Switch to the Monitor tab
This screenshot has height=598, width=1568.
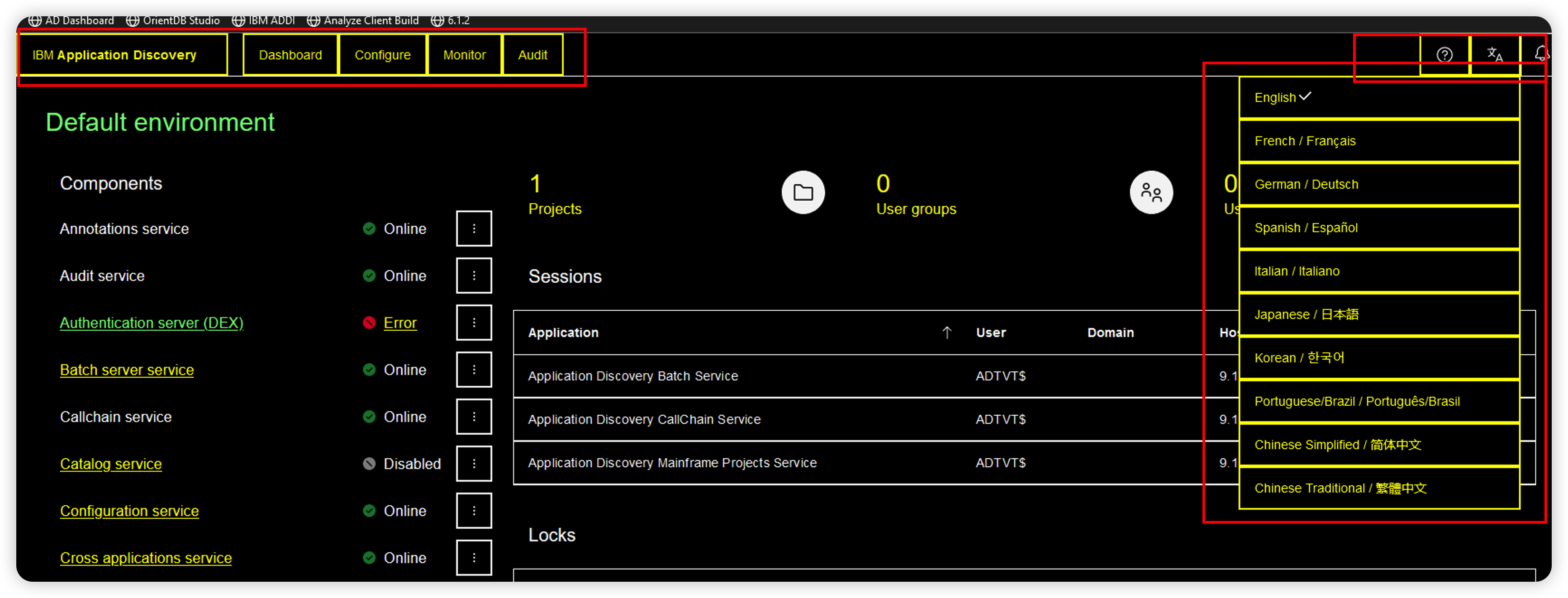click(465, 54)
